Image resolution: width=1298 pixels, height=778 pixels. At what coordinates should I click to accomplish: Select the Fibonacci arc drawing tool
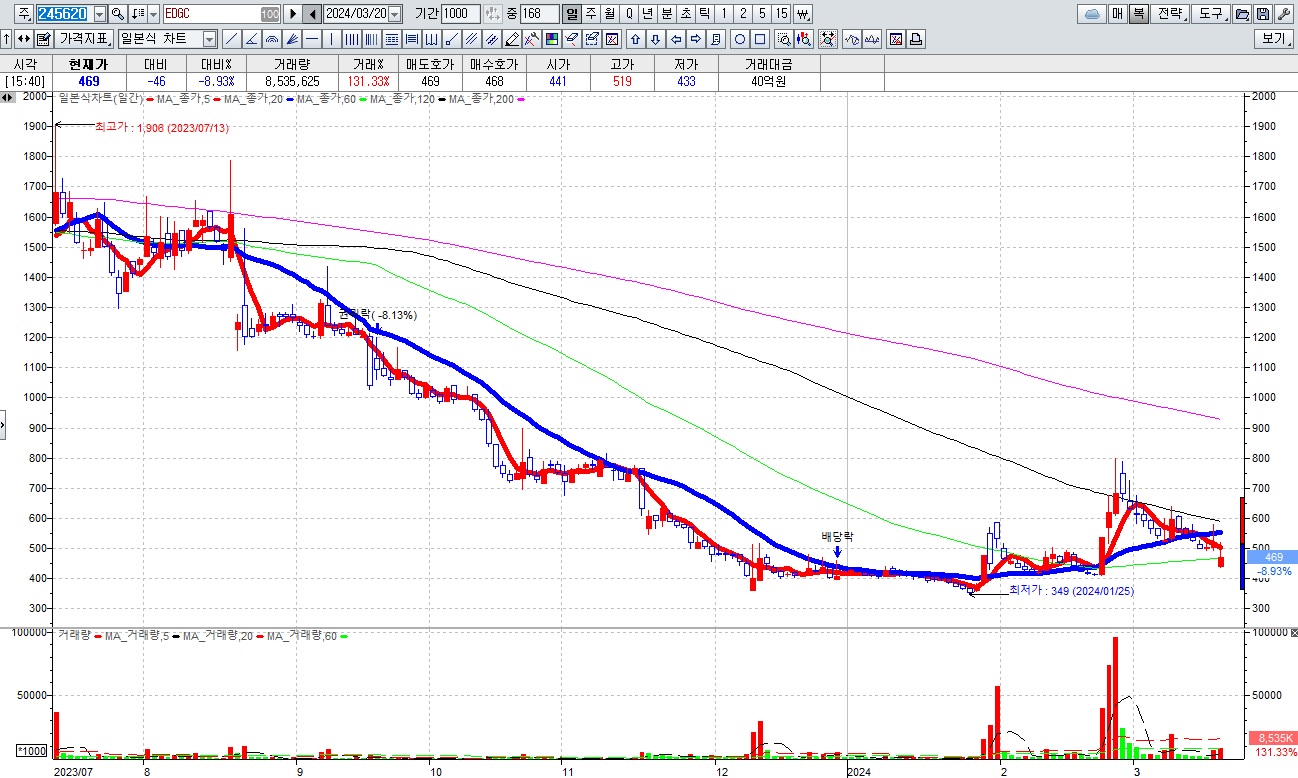pyautogui.click(x=271, y=39)
